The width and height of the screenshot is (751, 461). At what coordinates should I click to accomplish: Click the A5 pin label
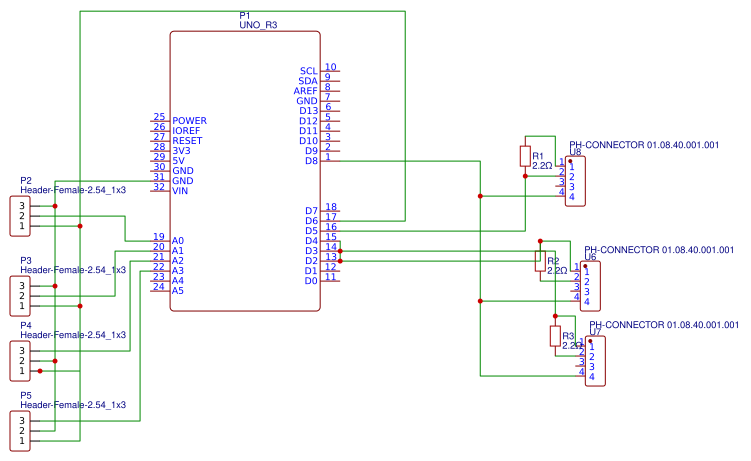(x=178, y=291)
